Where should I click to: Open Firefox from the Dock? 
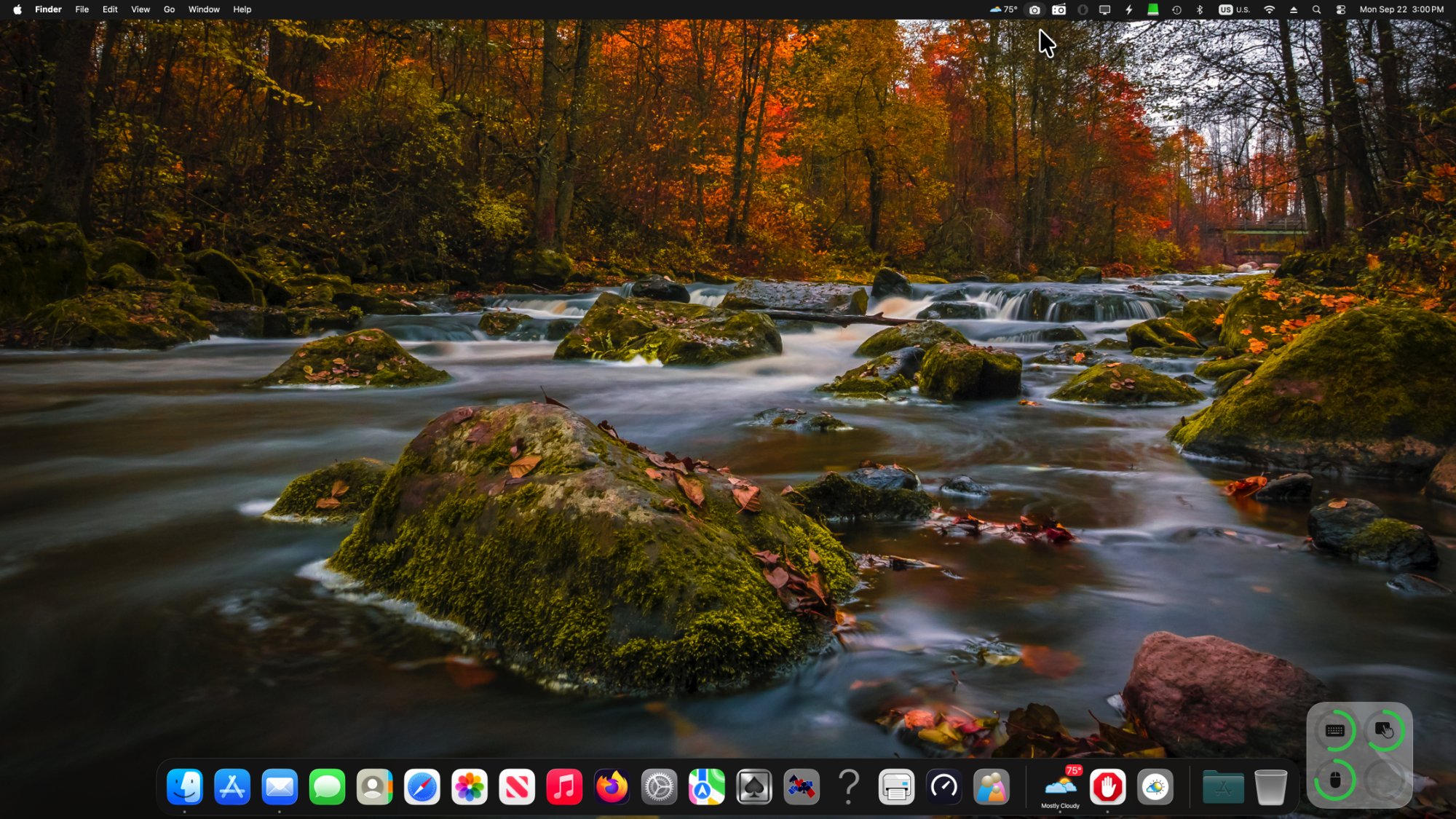[612, 787]
